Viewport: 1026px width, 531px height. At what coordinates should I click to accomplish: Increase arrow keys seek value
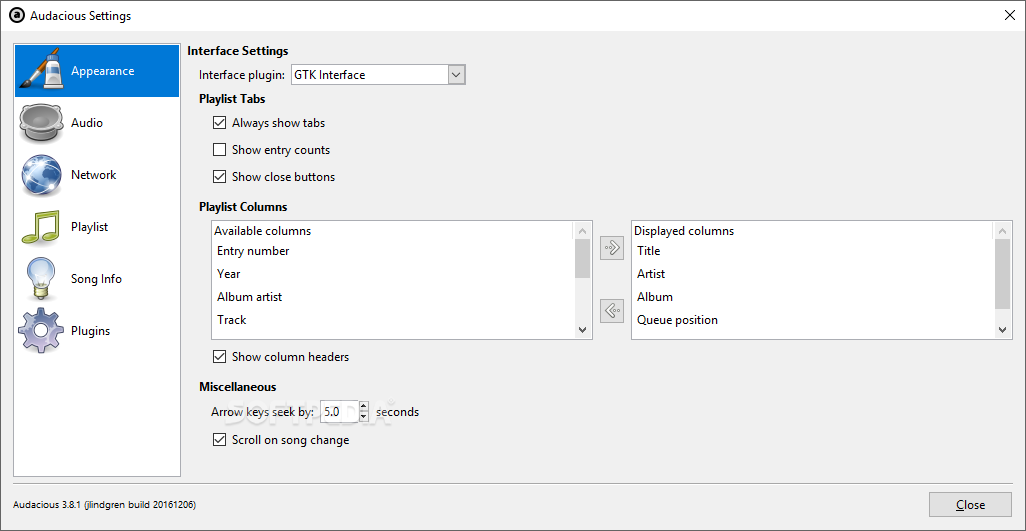click(x=364, y=407)
